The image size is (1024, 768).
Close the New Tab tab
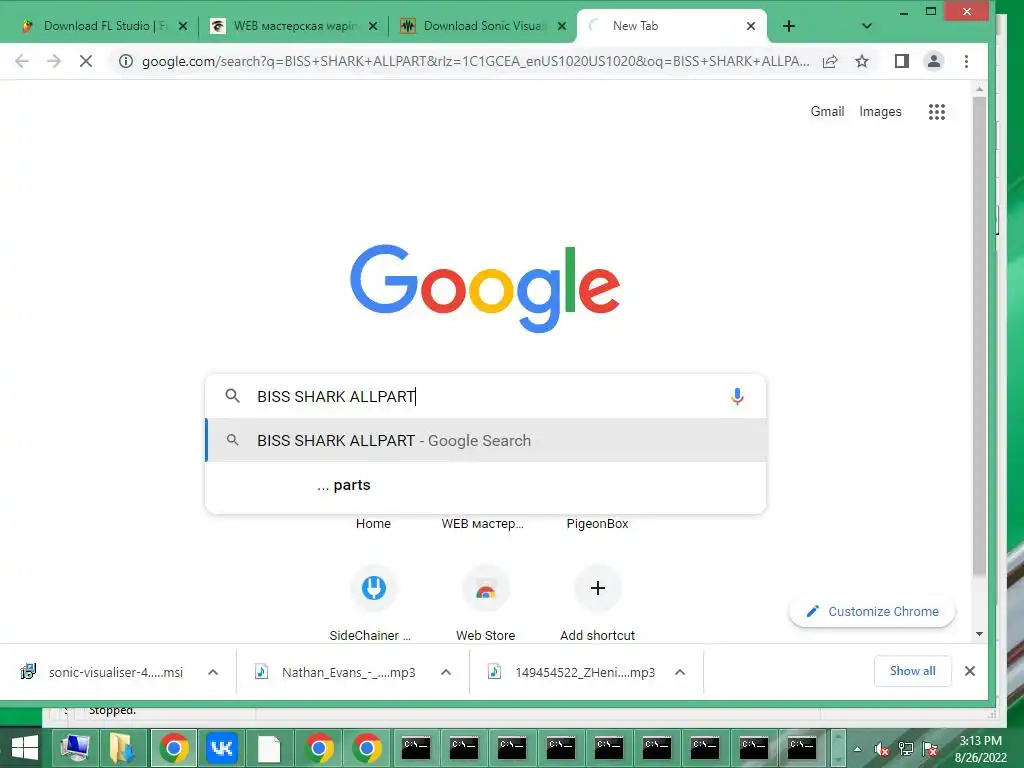751,26
